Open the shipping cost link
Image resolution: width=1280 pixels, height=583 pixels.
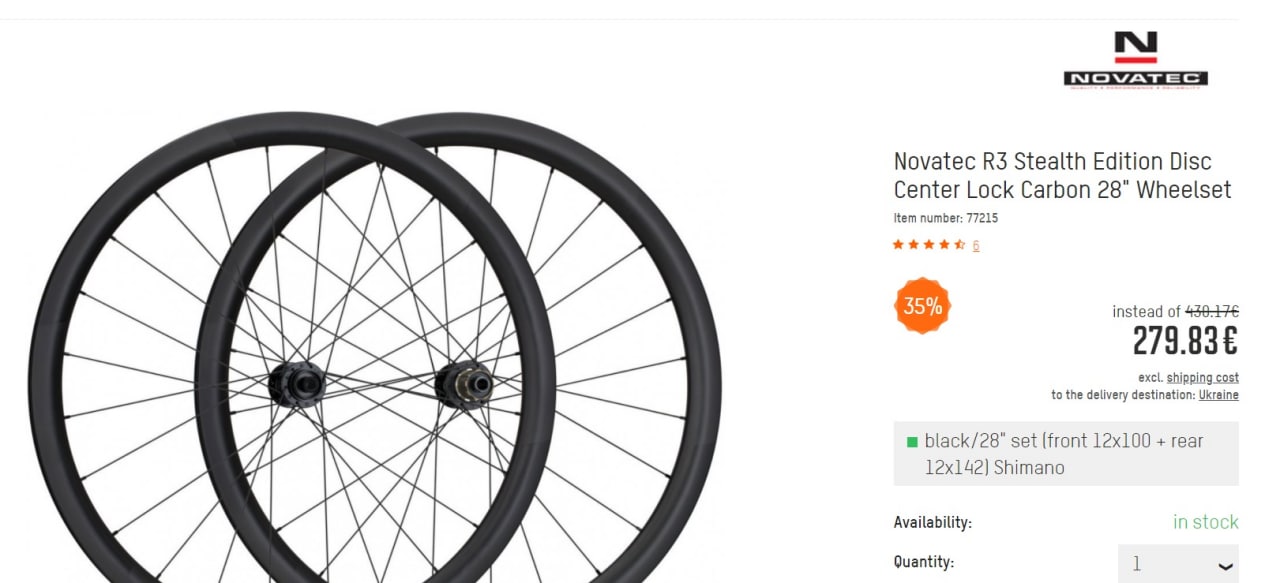pyautogui.click(x=1202, y=378)
